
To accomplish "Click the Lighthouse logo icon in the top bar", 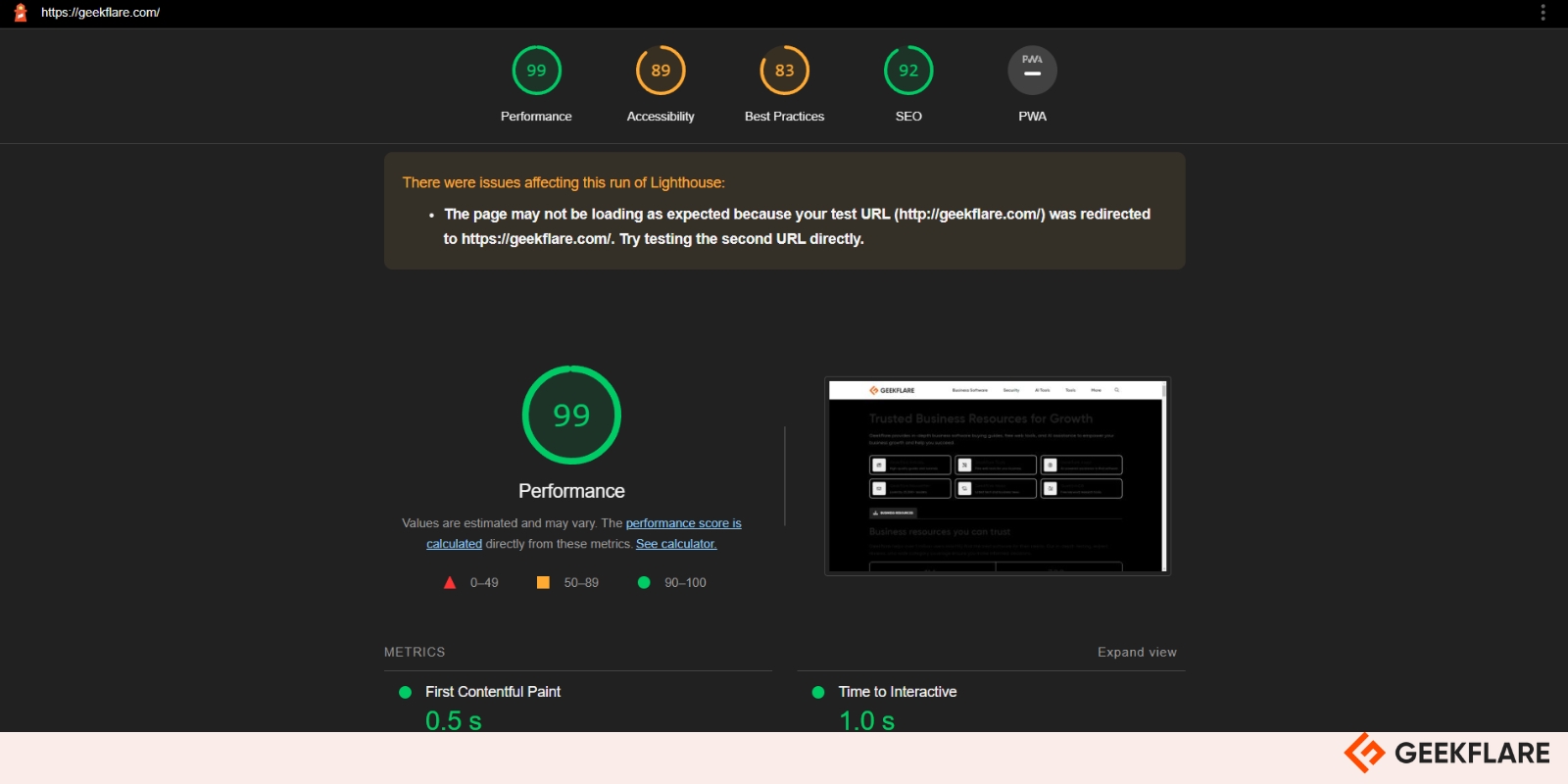I will (x=21, y=13).
